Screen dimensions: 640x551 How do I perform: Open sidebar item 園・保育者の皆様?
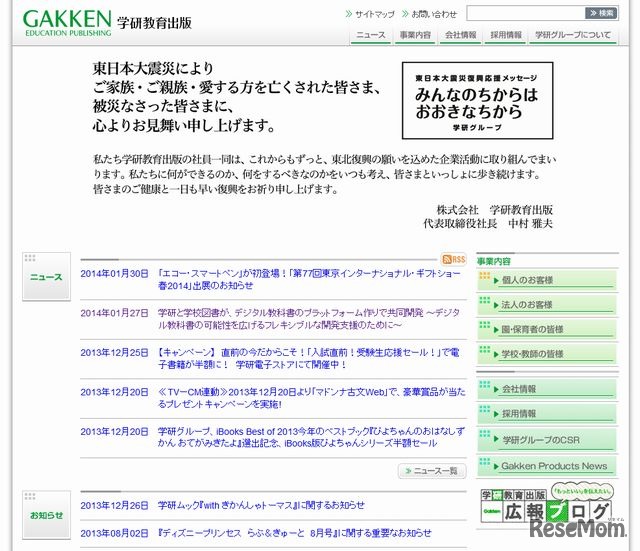(x=547, y=329)
